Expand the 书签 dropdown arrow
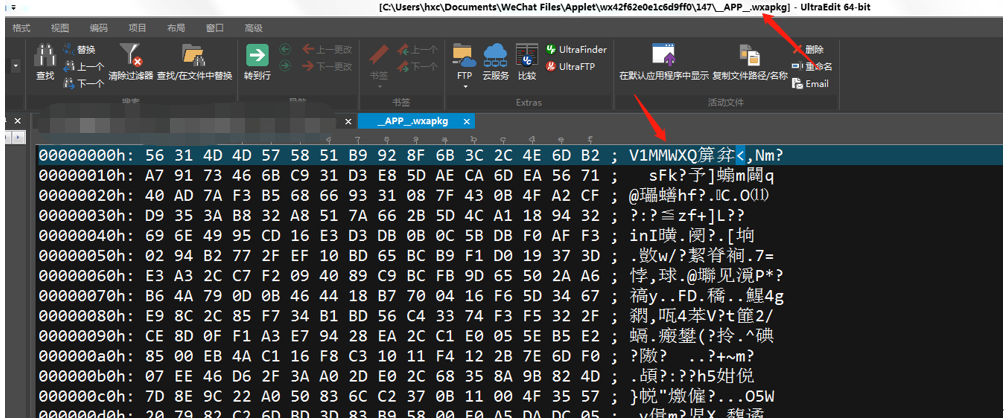Screen dimensions: 1004x419 pos(379,86)
